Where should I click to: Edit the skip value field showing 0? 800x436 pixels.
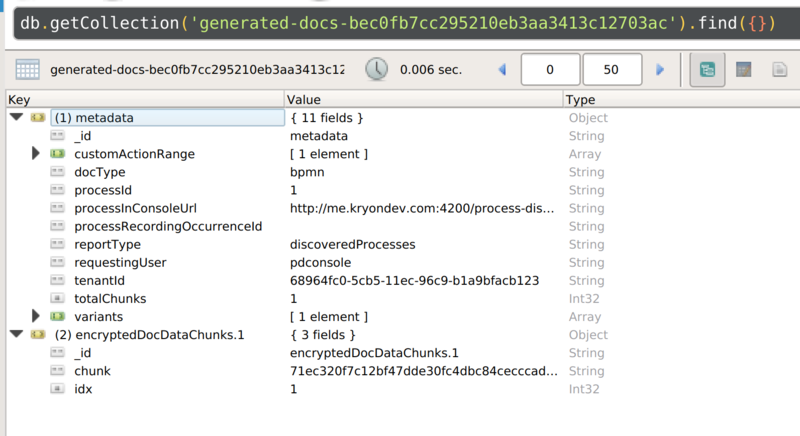coord(550,69)
